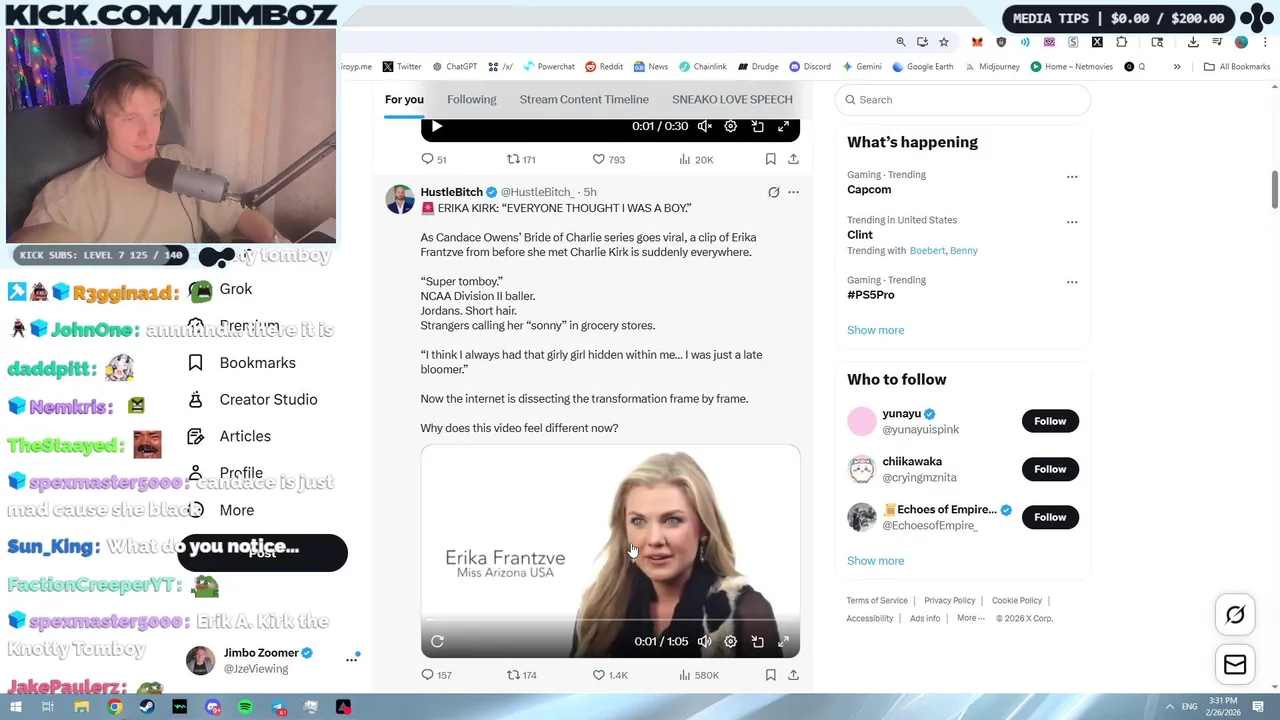Open account menu next to Jimbo Zoomer
This screenshot has width=1280, height=720.
coord(351,659)
